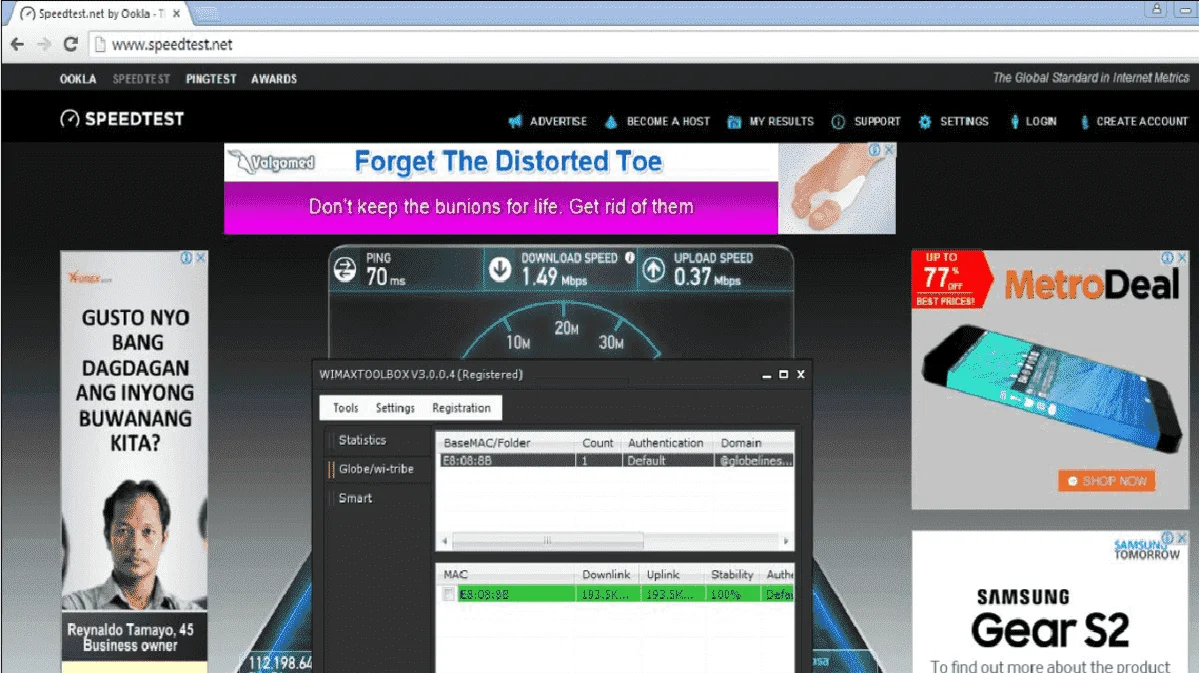
Task: Open BECOME A HOST link
Action: point(668,121)
